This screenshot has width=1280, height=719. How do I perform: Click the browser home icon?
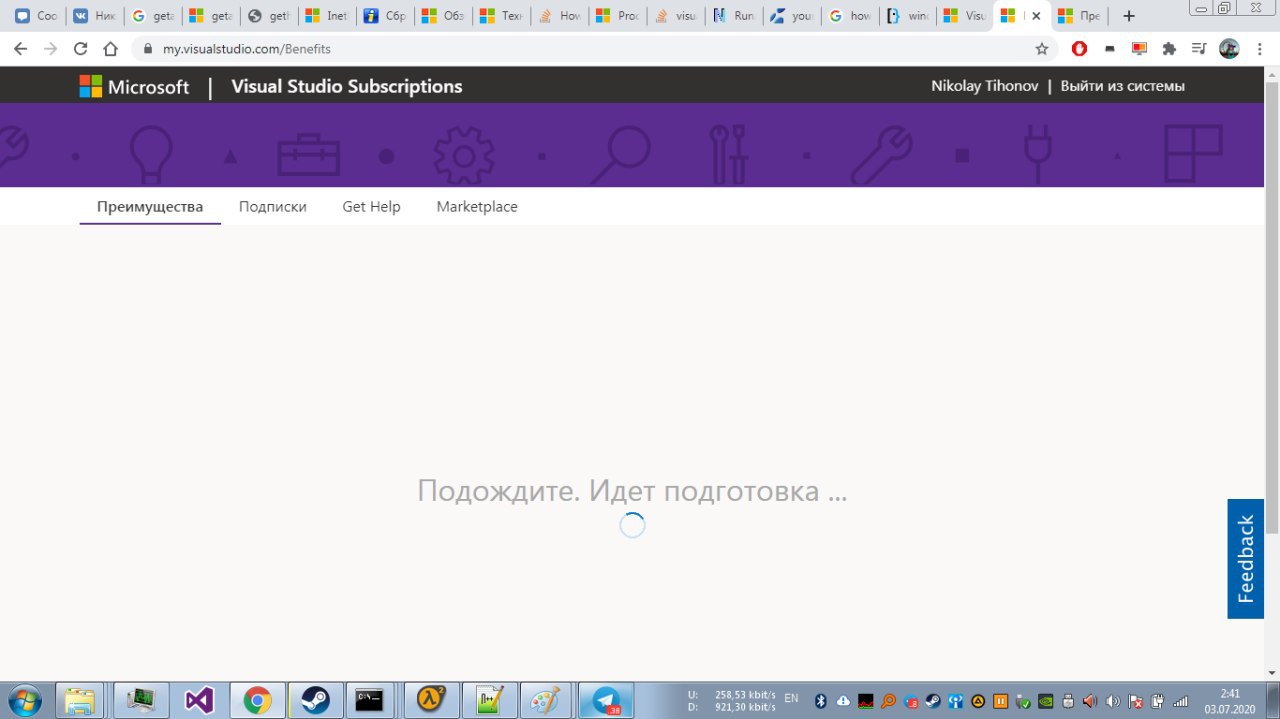pos(111,48)
